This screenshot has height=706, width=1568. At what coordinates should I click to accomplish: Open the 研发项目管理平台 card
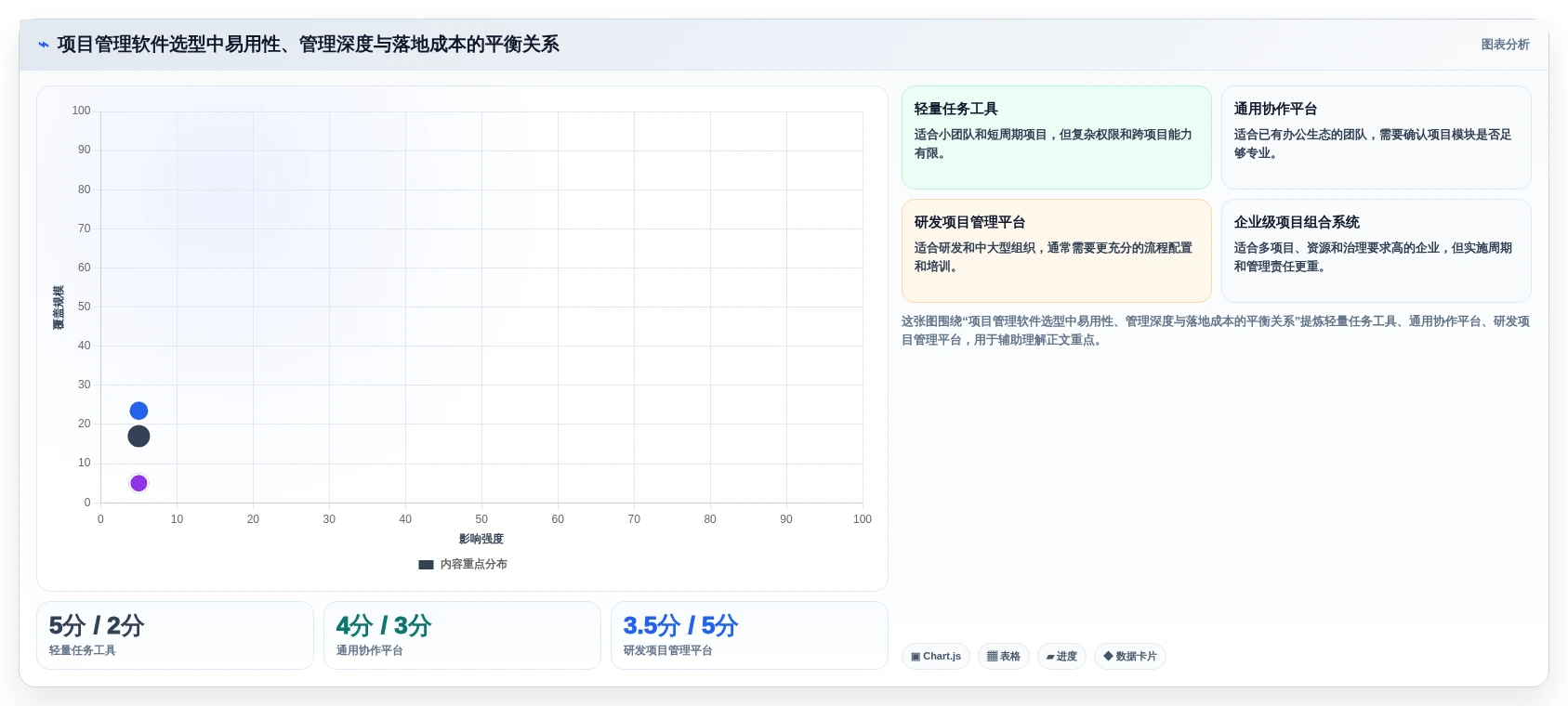pos(1057,251)
